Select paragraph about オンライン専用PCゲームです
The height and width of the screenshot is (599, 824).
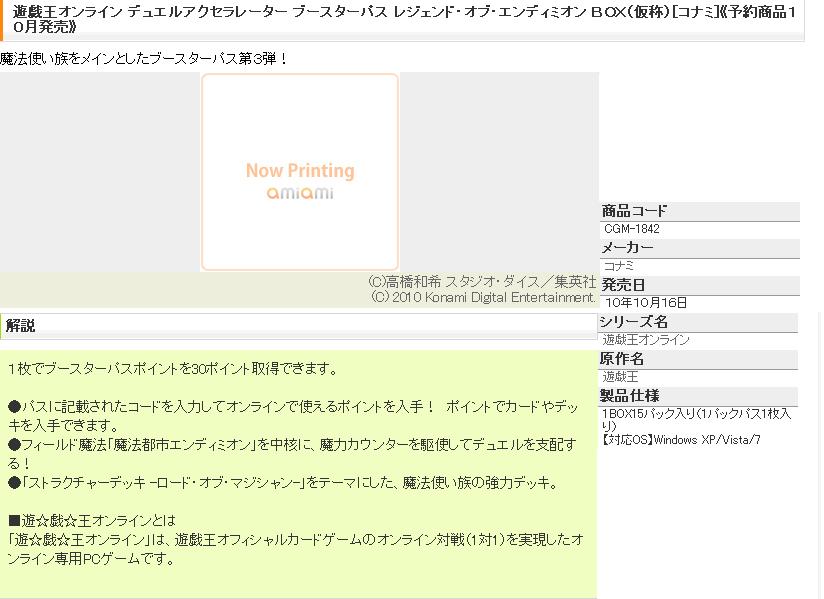295,549
